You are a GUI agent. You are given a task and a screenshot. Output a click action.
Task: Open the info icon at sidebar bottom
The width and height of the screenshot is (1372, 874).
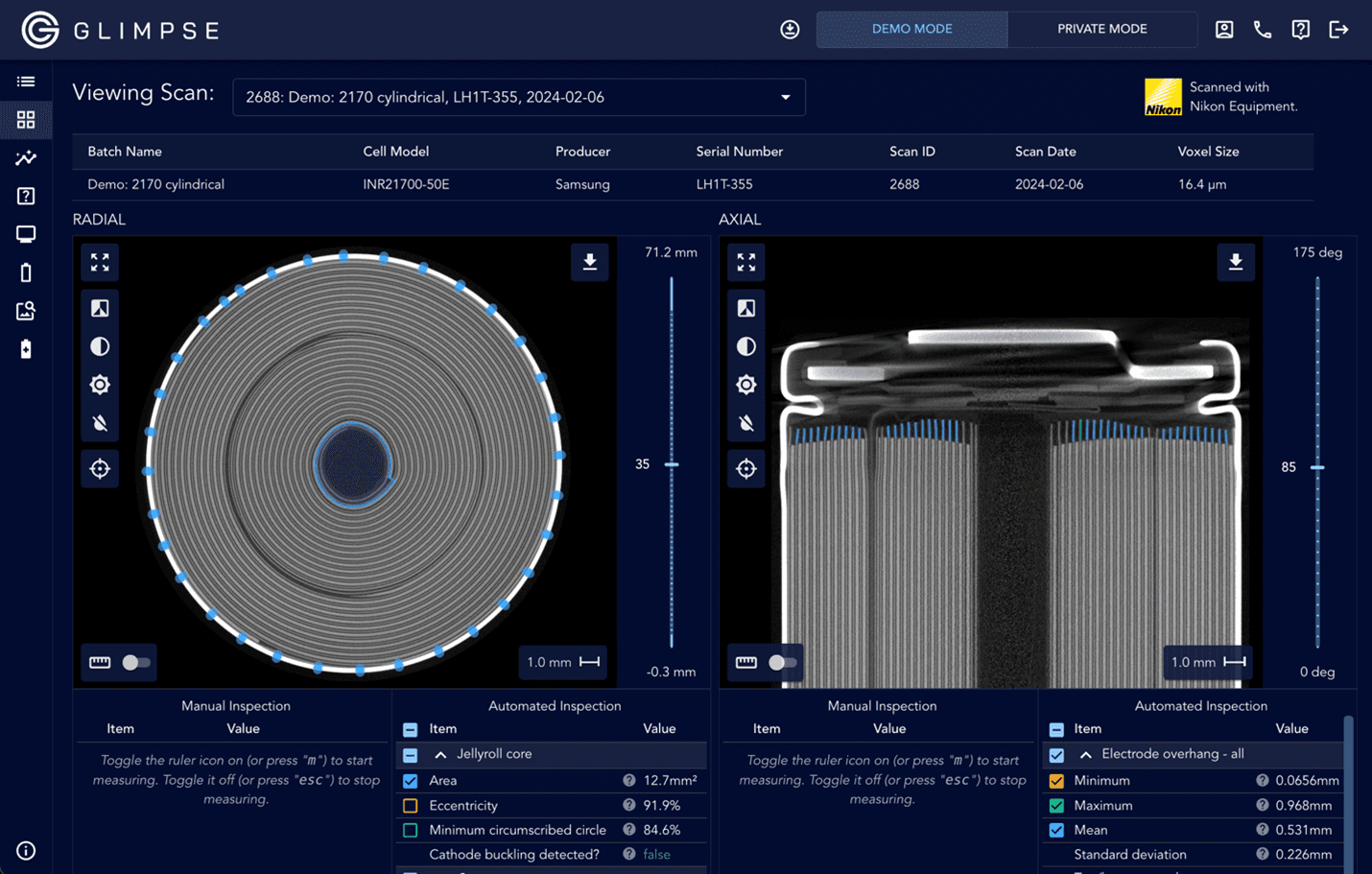click(26, 851)
